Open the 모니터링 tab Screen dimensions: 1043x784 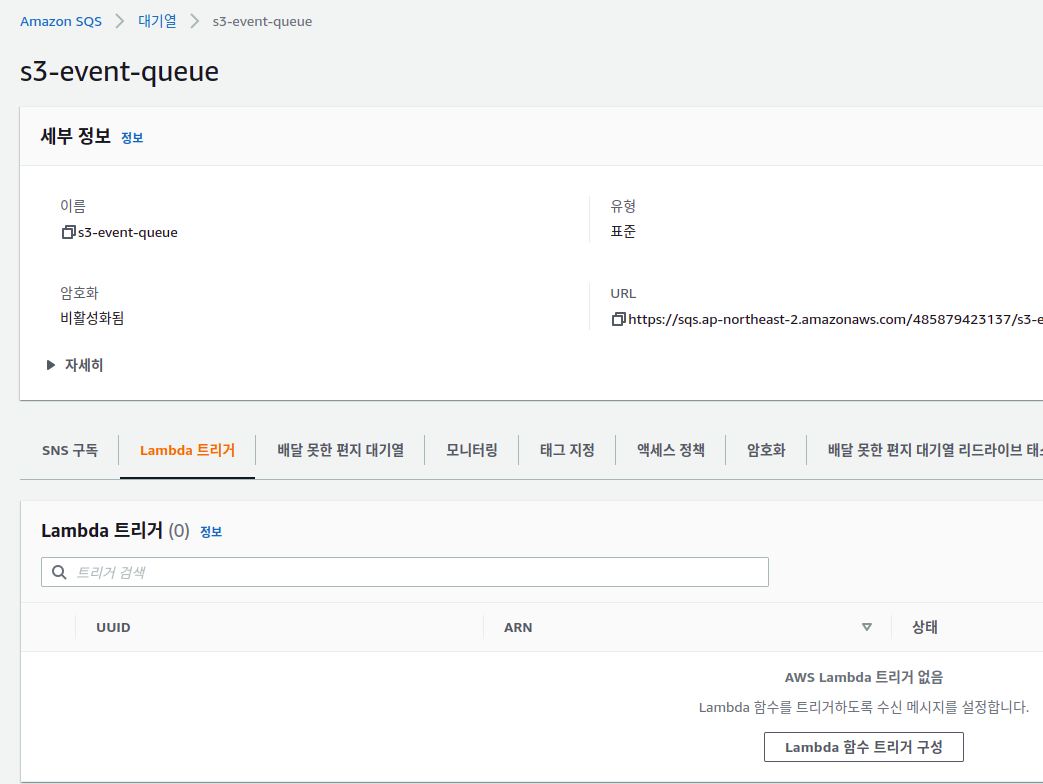click(472, 450)
